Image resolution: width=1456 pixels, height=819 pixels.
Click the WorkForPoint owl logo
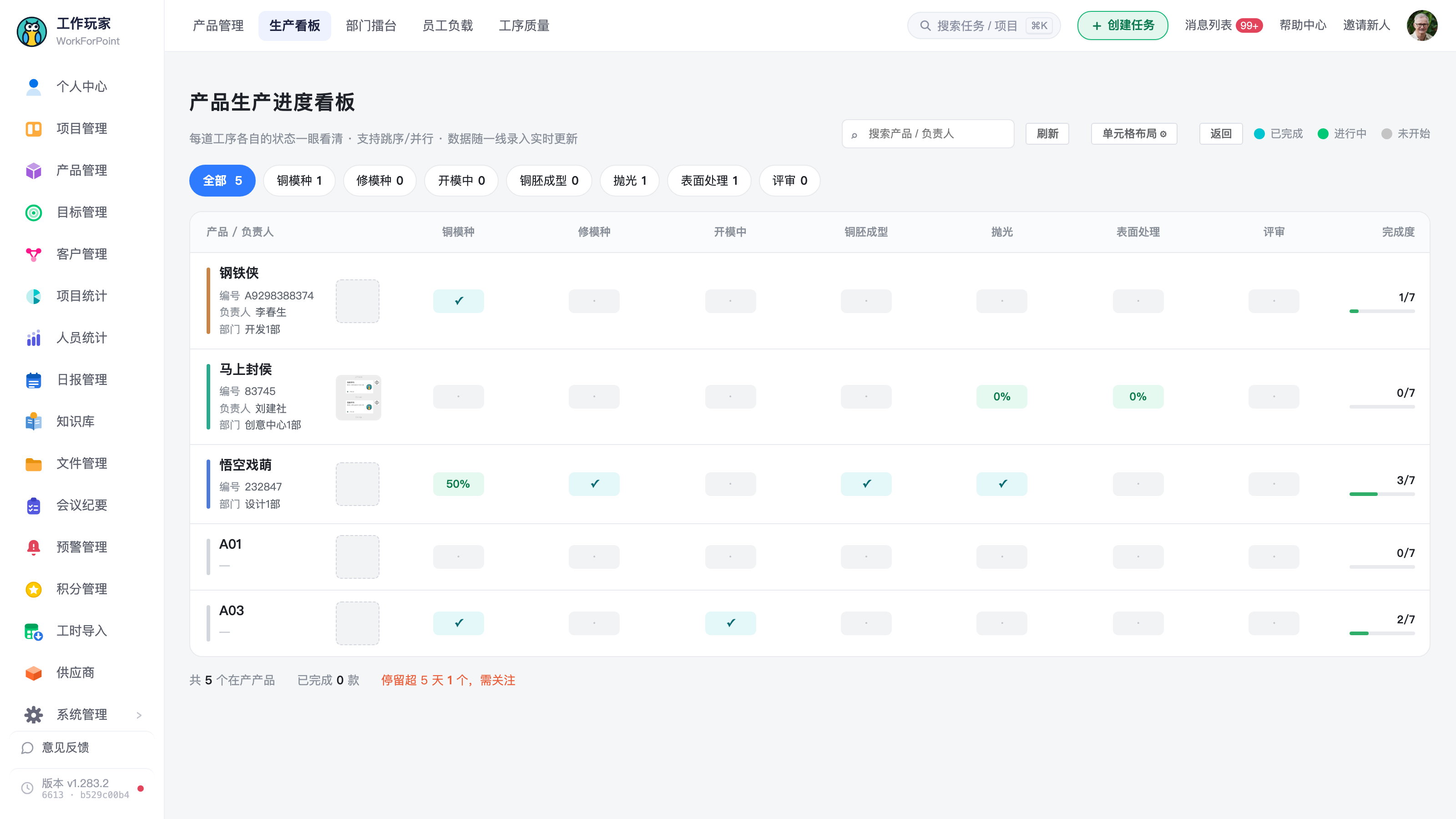point(32,32)
